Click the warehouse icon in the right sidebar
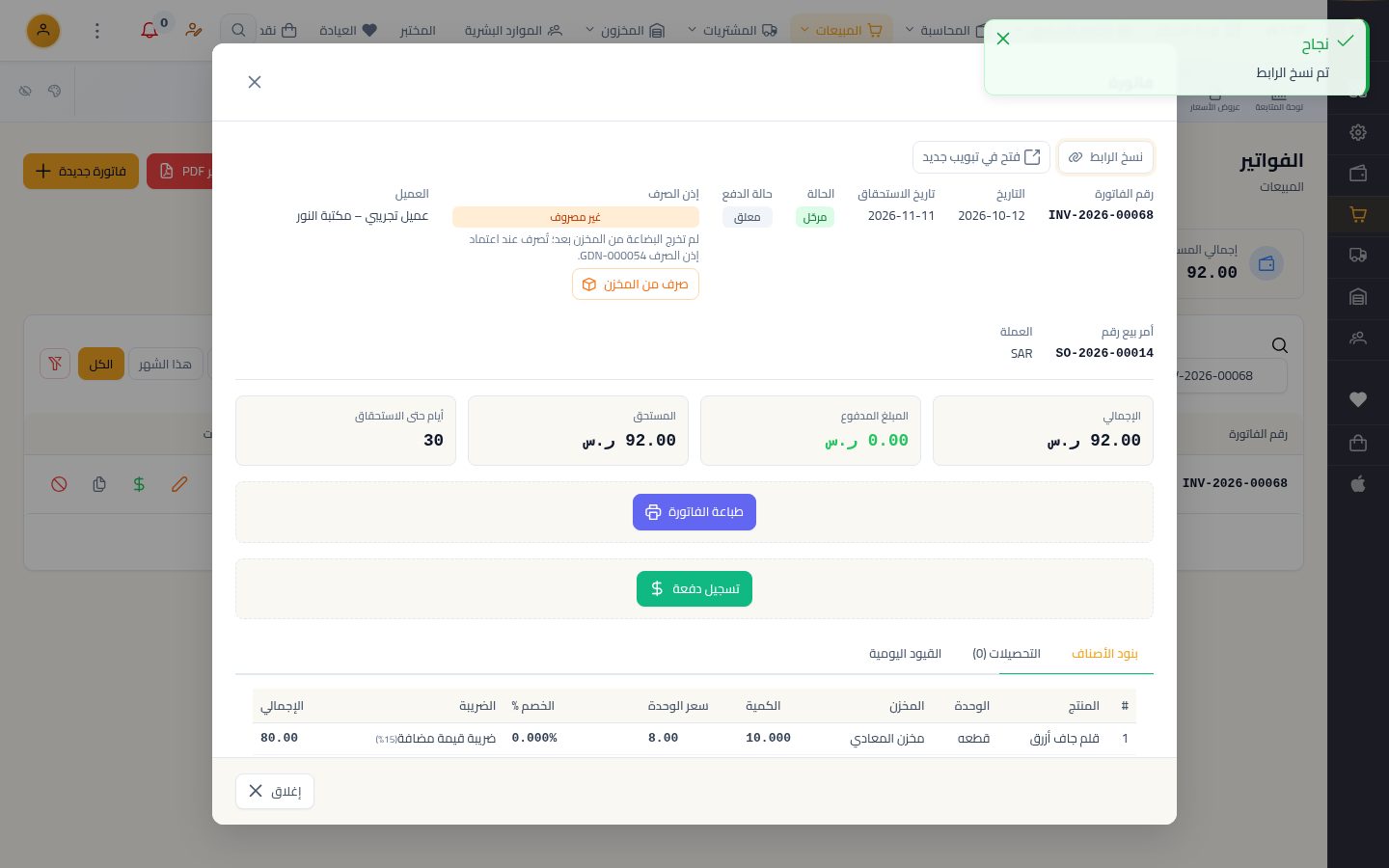The height and width of the screenshot is (868, 1389). tap(1358, 297)
